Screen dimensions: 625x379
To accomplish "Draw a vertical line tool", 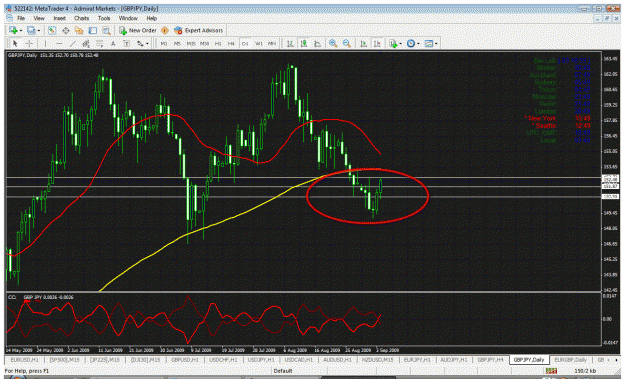I will click(45, 43).
